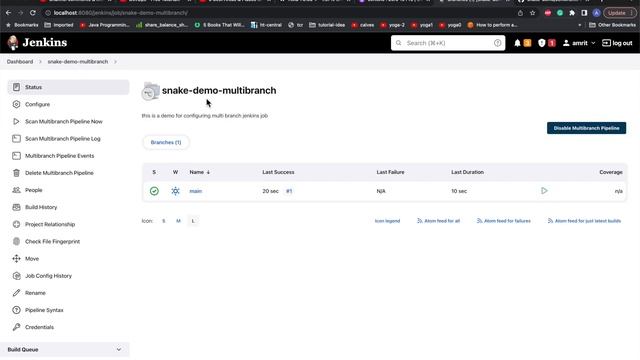The image size is (640, 360).
Task: Go to Dashboard breadcrumb
Action: [x=20, y=62]
